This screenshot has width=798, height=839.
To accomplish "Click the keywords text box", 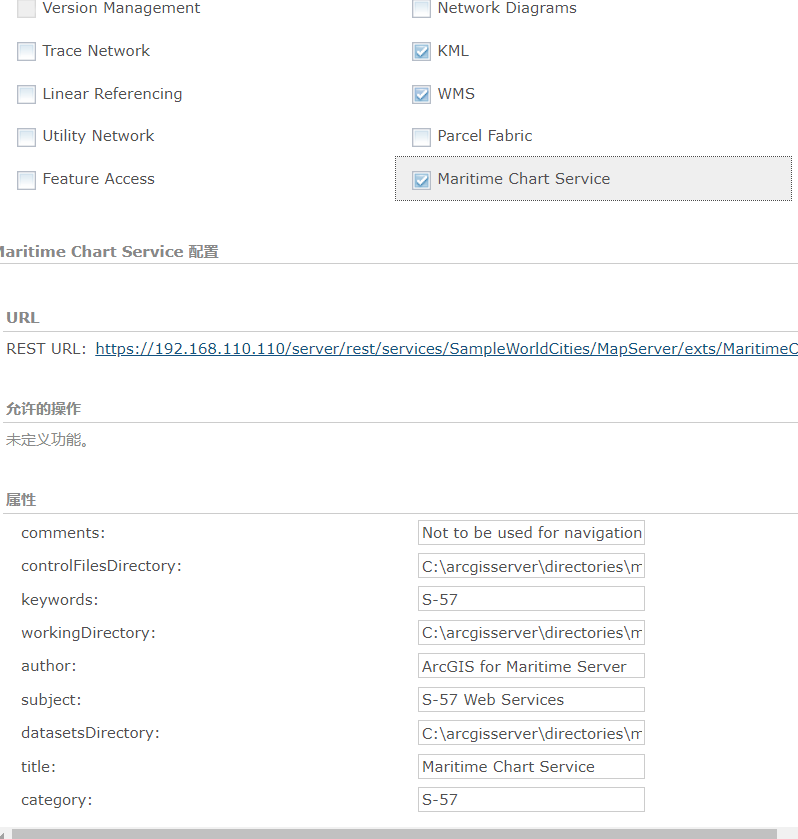I will coord(531,600).
